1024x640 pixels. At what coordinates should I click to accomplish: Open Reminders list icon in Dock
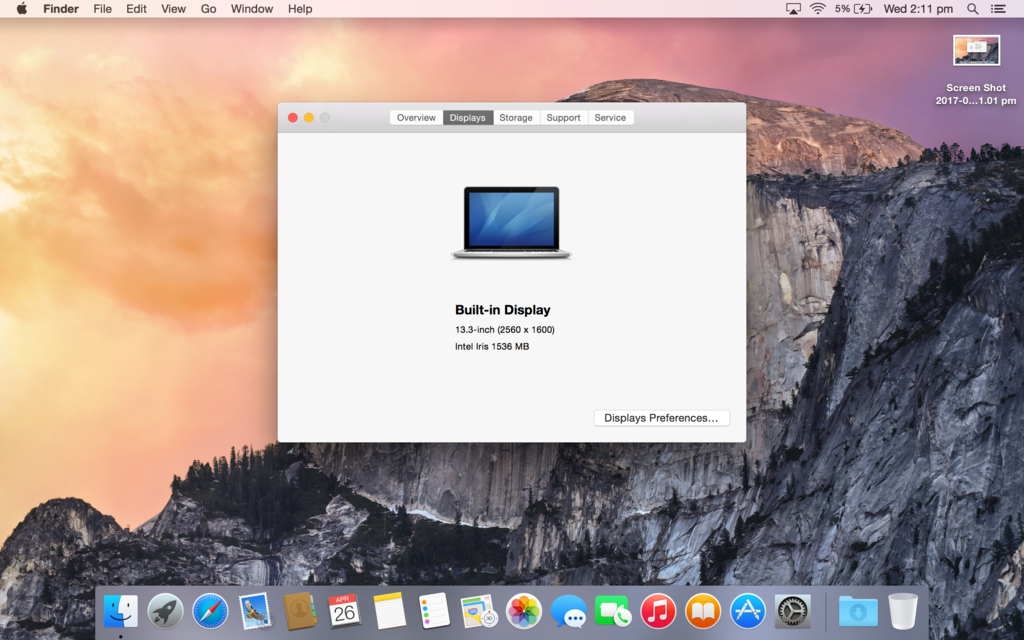(434, 612)
